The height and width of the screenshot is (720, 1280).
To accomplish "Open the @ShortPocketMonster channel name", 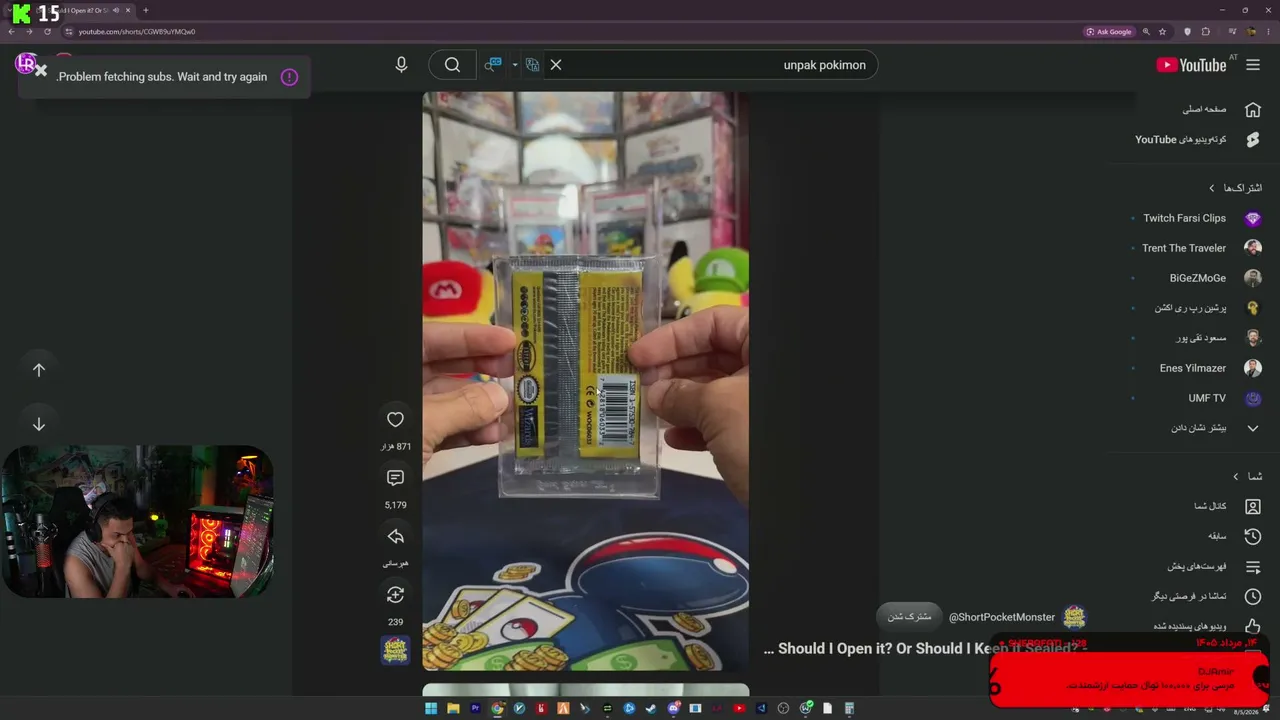I will click(x=1001, y=617).
